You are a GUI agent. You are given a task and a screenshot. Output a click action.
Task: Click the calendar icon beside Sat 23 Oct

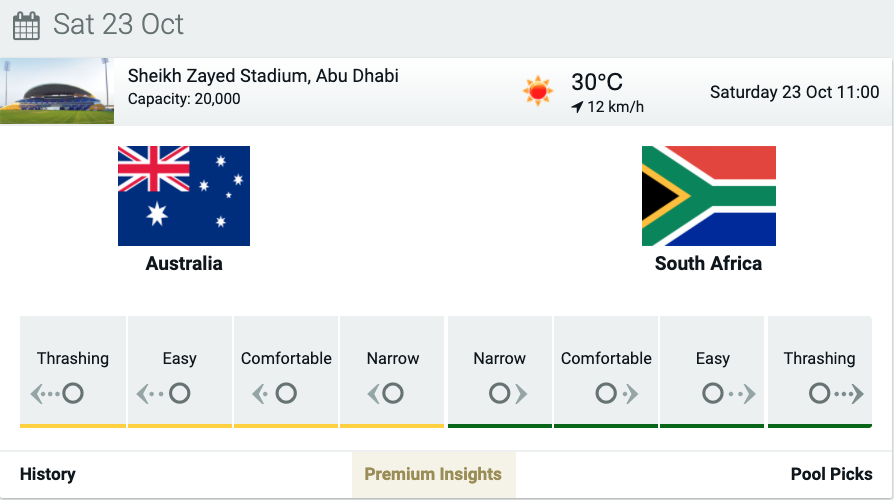pyautogui.click(x=26, y=26)
